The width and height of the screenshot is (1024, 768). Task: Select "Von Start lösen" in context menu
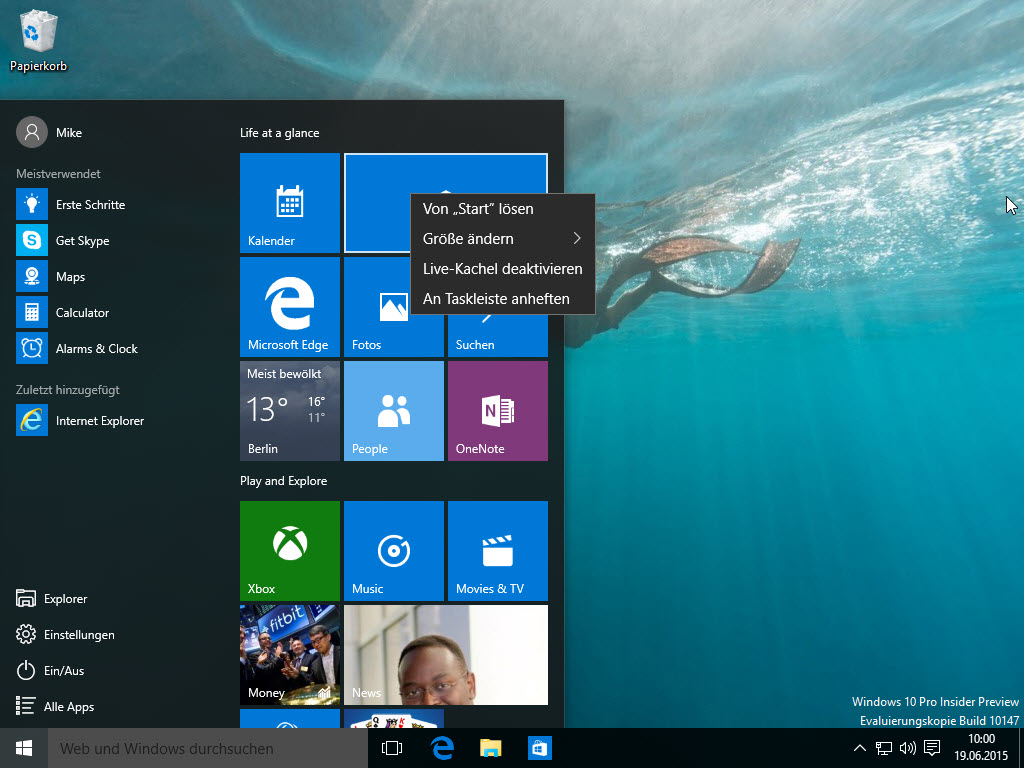tap(503, 209)
